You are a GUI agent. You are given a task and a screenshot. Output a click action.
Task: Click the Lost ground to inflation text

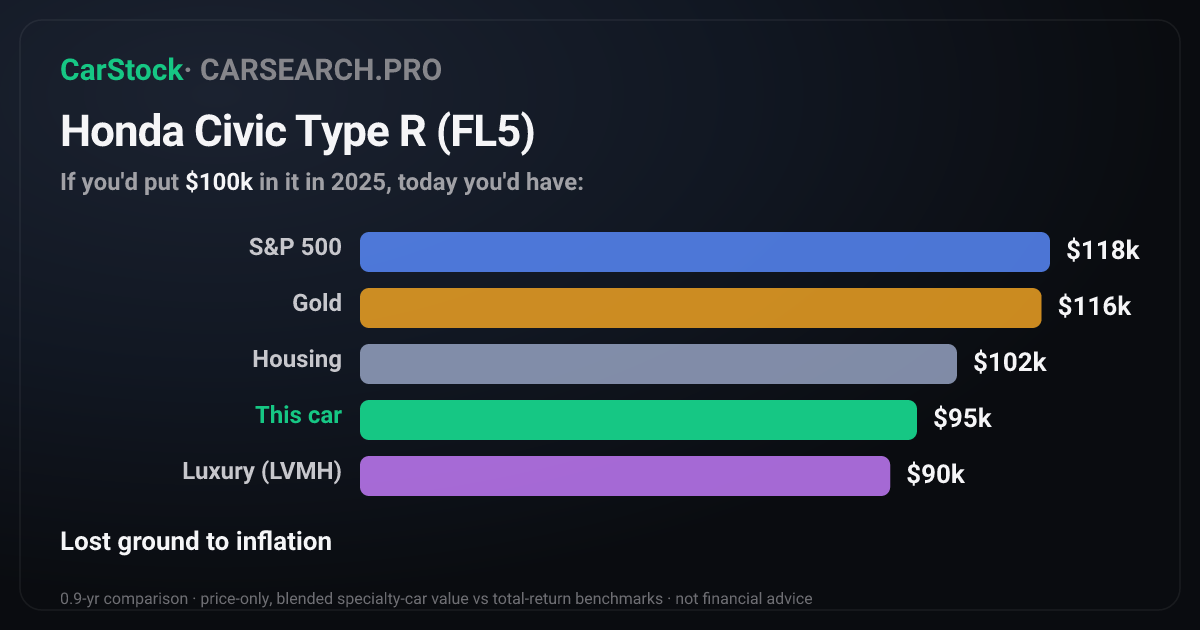tap(196, 542)
